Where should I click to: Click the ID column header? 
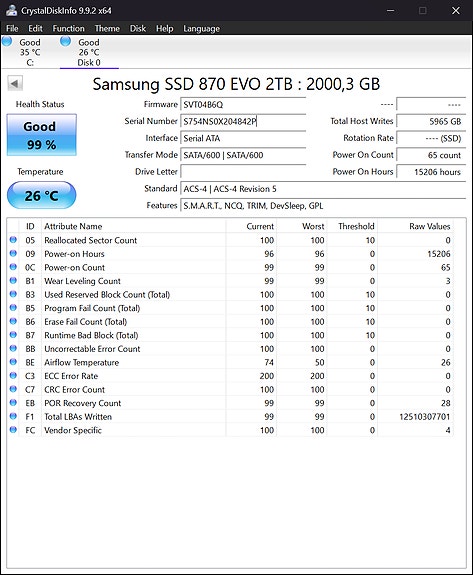(30, 226)
